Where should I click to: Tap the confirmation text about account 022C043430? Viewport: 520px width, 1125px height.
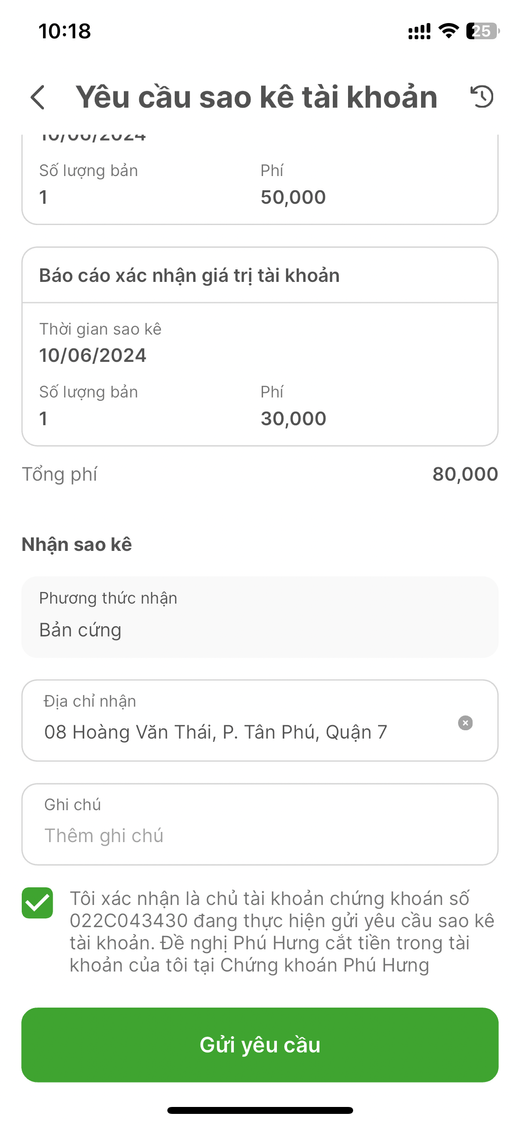273,932
